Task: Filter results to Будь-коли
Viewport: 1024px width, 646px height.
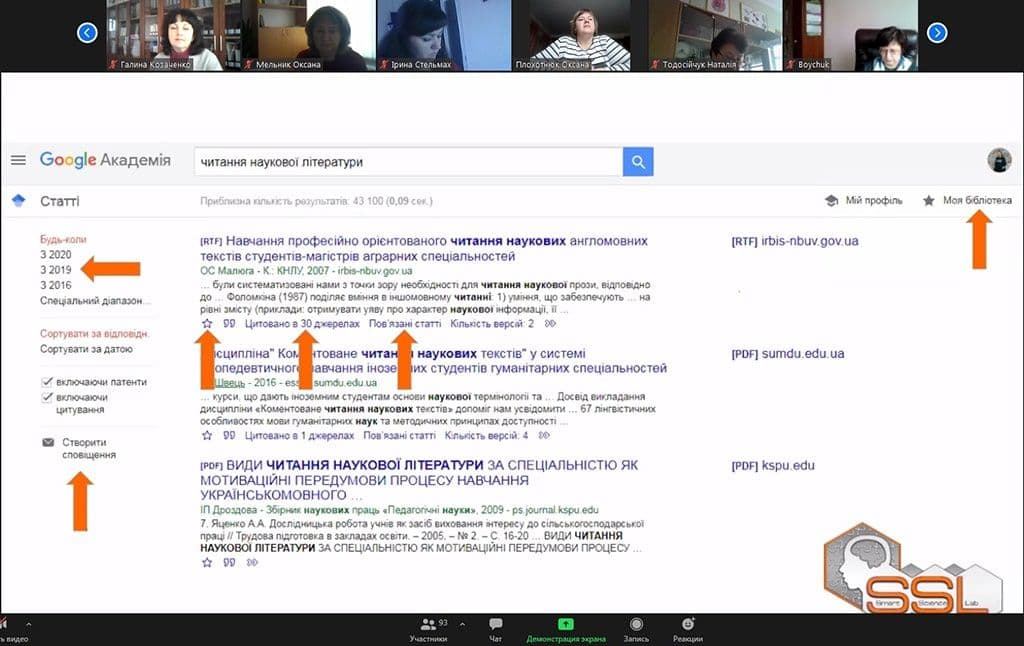Action: pyautogui.click(x=63, y=239)
